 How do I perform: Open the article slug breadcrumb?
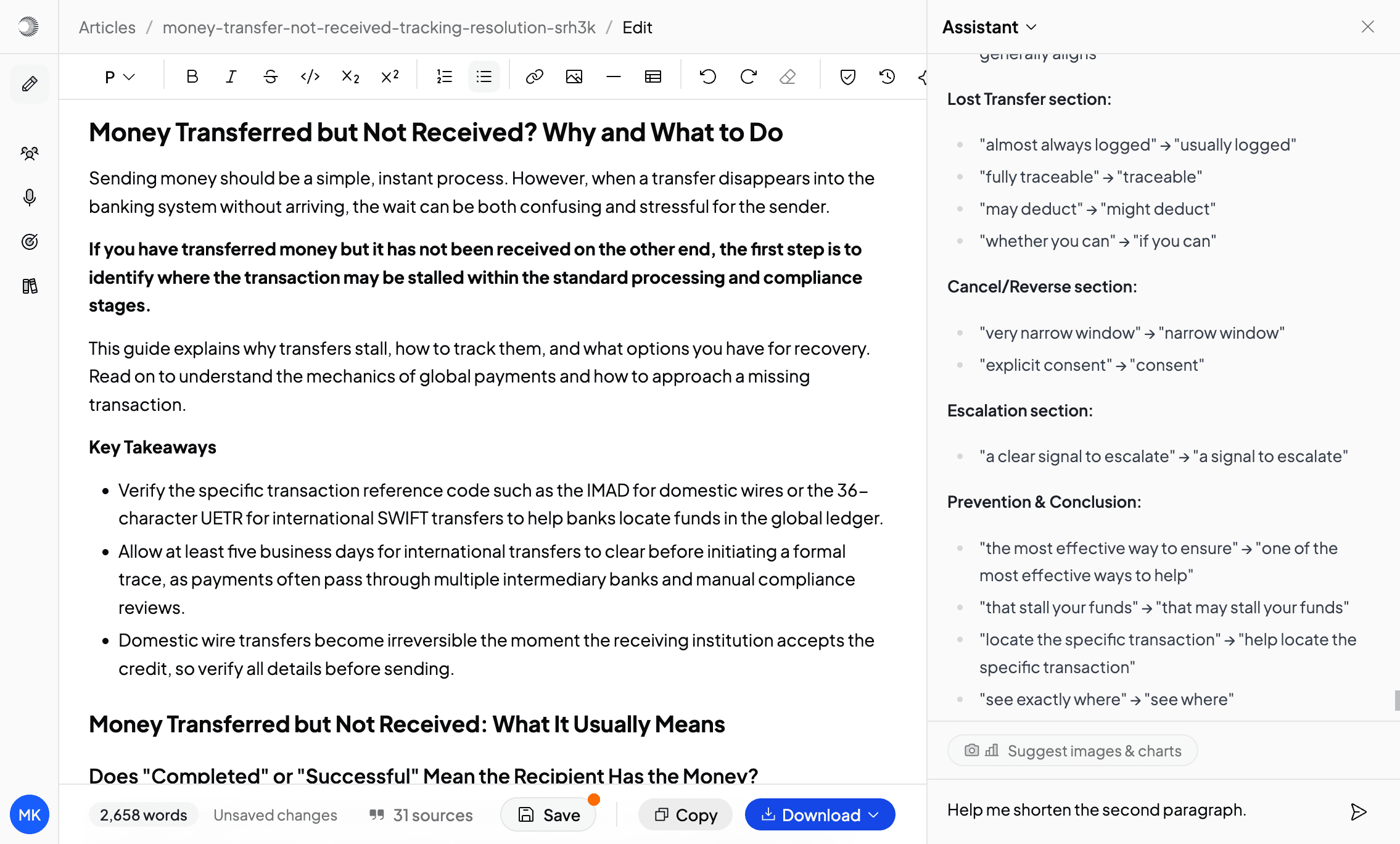[x=379, y=27]
